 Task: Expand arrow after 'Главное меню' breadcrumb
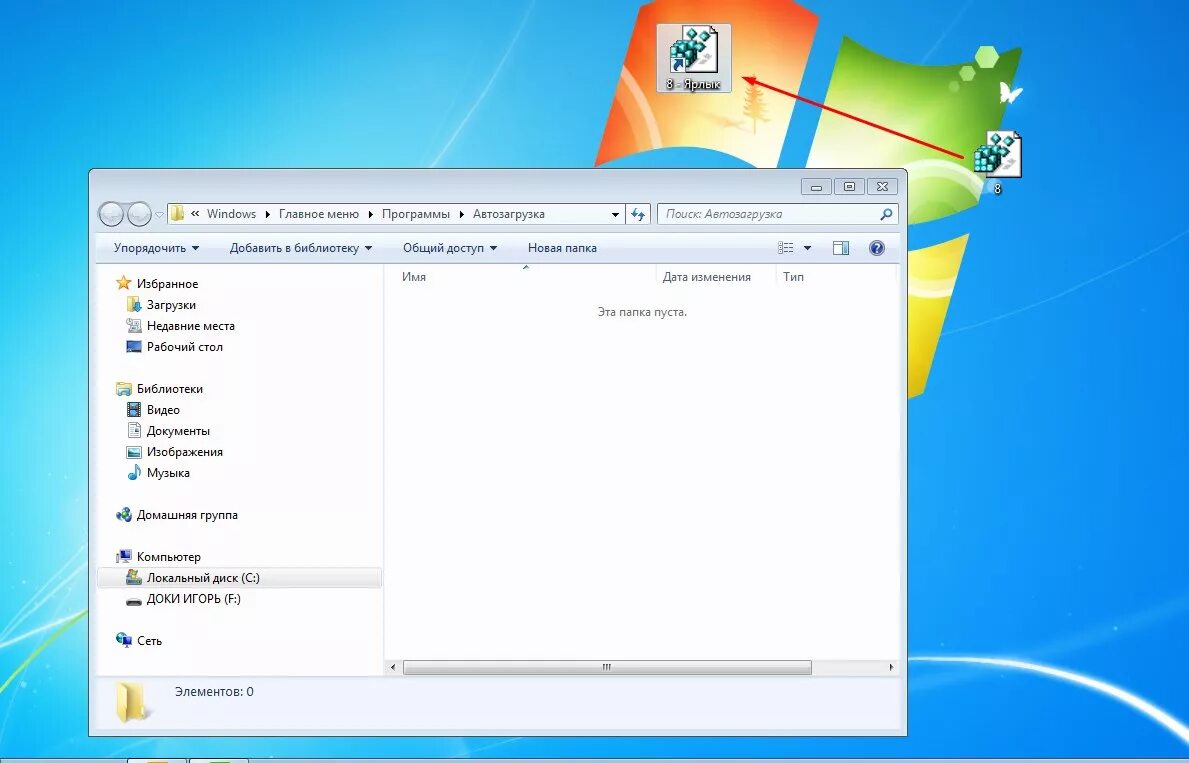pos(371,215)
